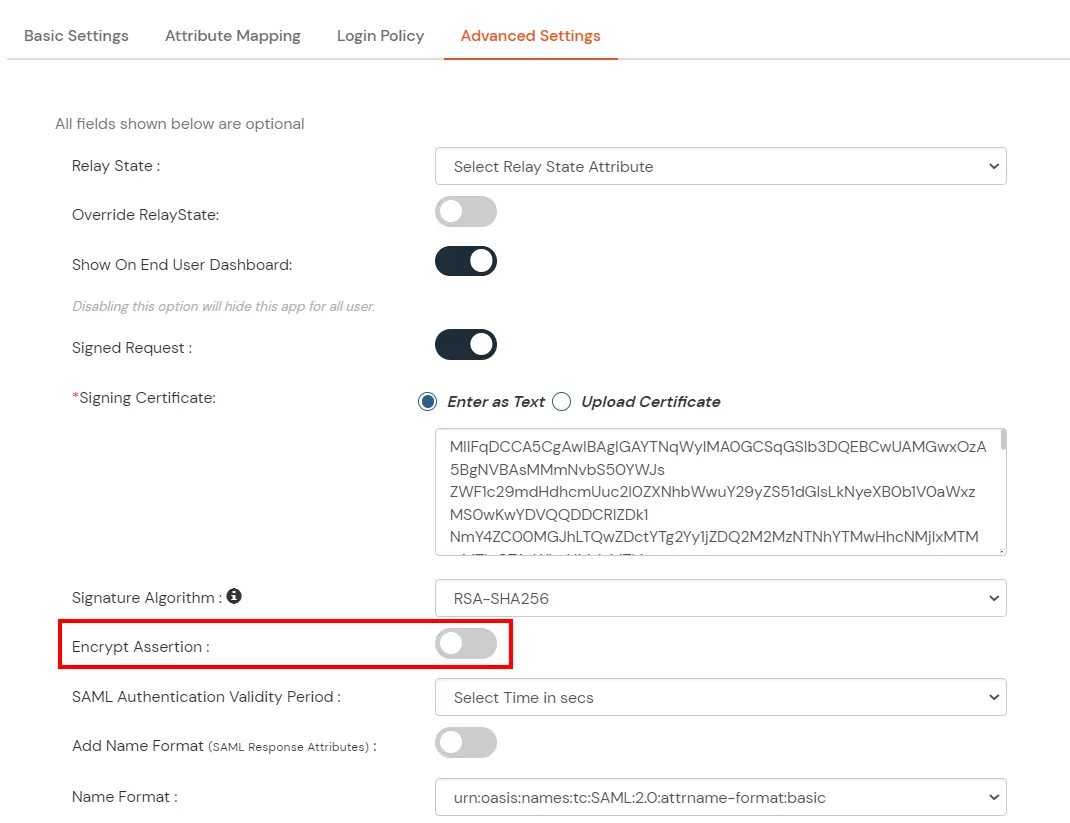Enable the Encrypt Assertion toggle
This screenshot has width=1070, height=823.
point(465,645)
